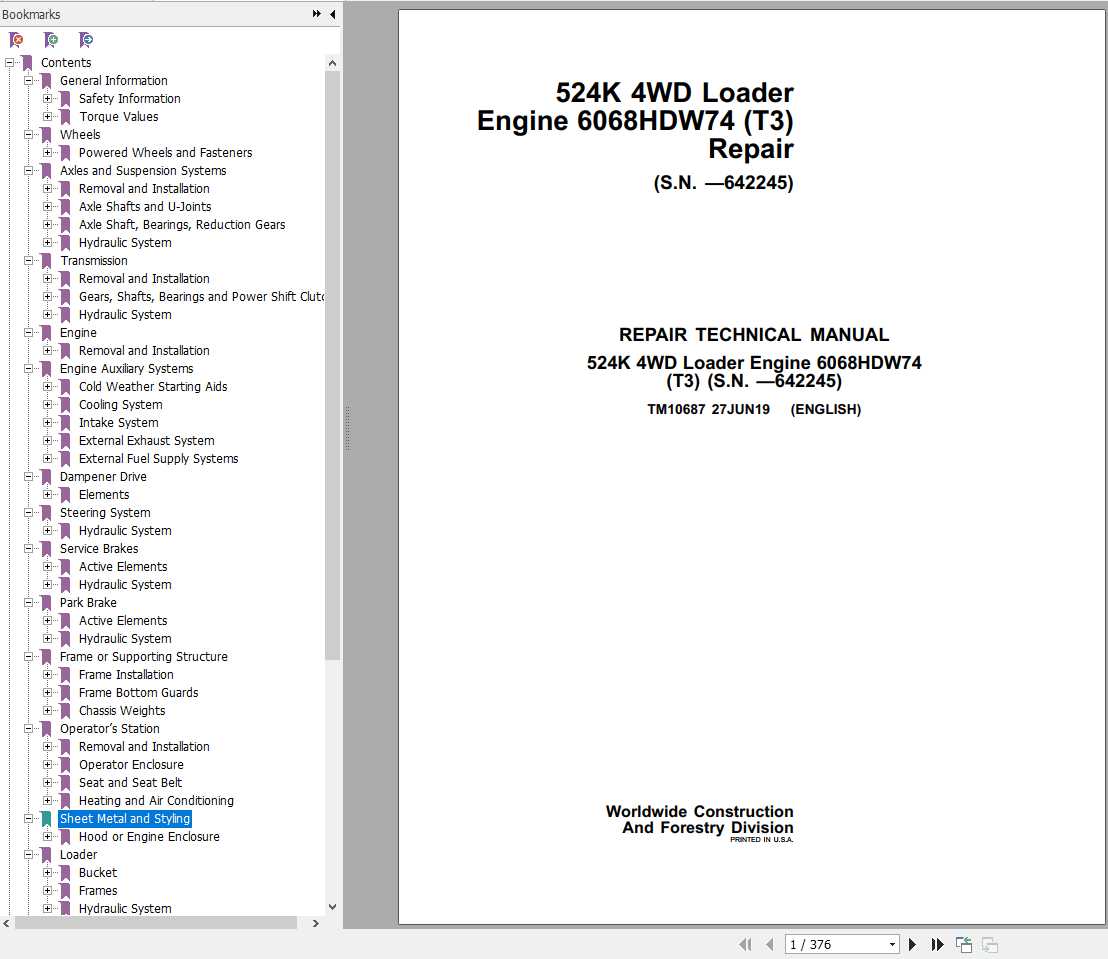Viewport: 1108px width, 959px height.
Task: Collapse the Contents root node
Action: pos(9,63)
